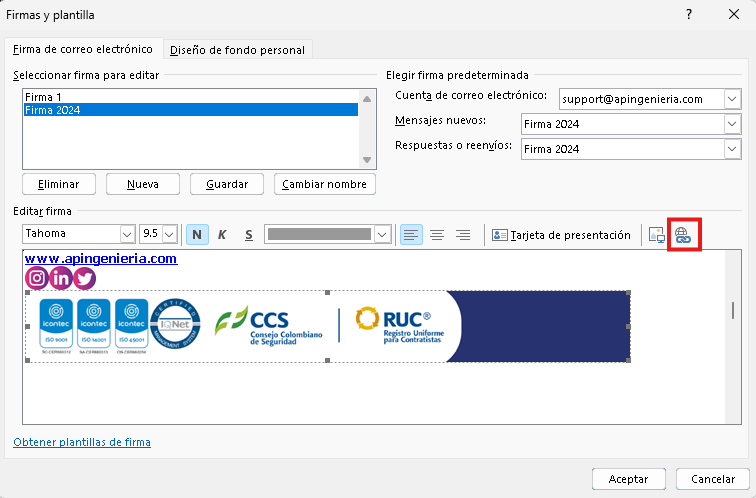Click the signature list scroll down arrow

coord(367,160)
